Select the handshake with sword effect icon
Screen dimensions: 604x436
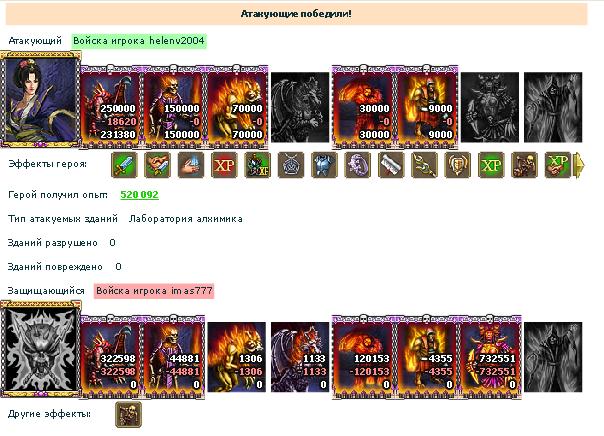click(x=158, y=165)
